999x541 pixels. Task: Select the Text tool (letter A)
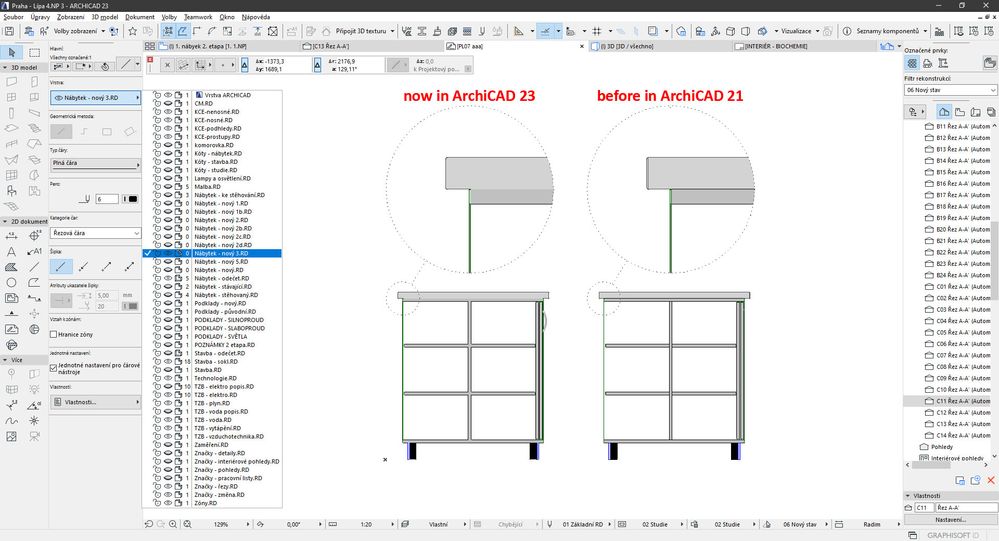tap(11, 252)
